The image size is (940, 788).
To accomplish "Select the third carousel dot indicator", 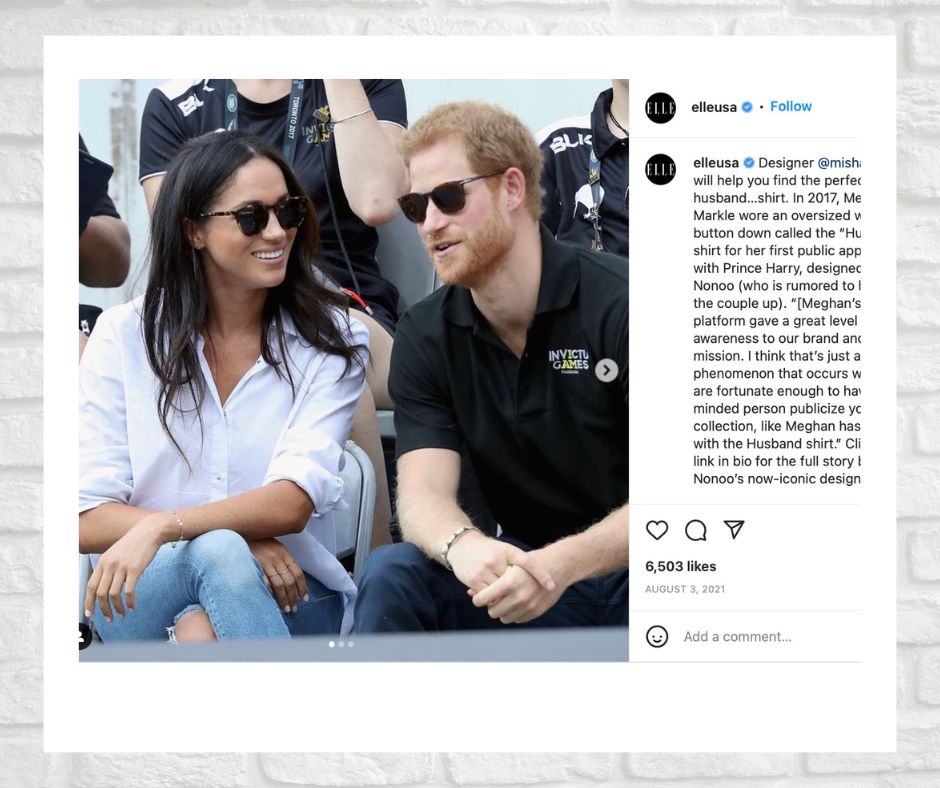I will 351,644.
